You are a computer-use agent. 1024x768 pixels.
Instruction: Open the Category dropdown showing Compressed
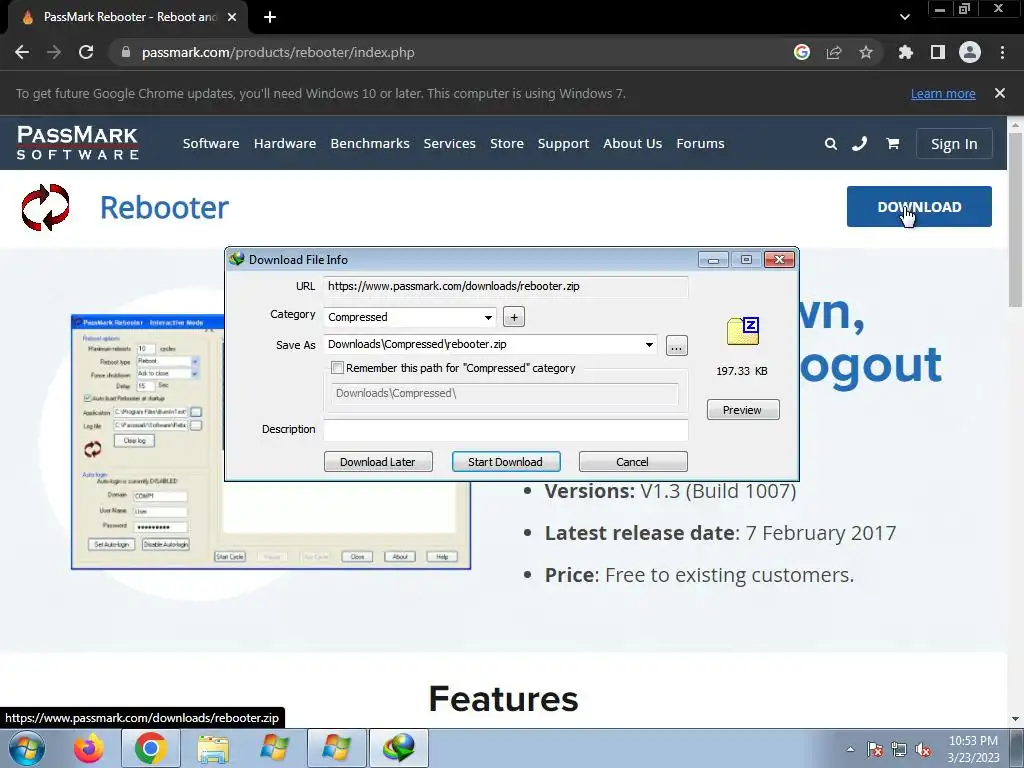pos(410,317)
